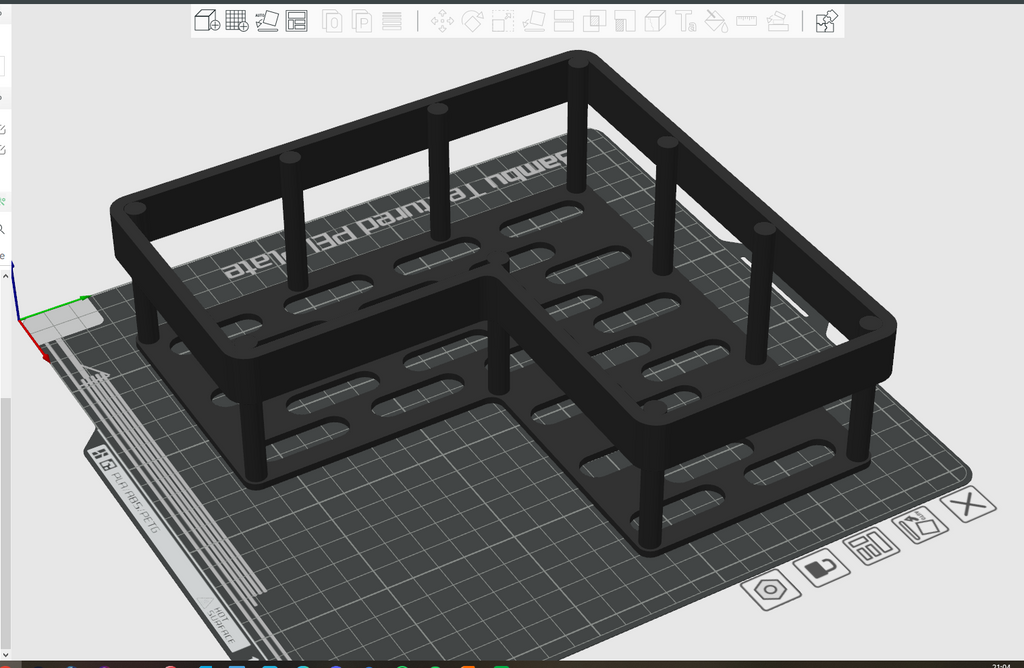Select the Rotate tool

tap(472, 21)
